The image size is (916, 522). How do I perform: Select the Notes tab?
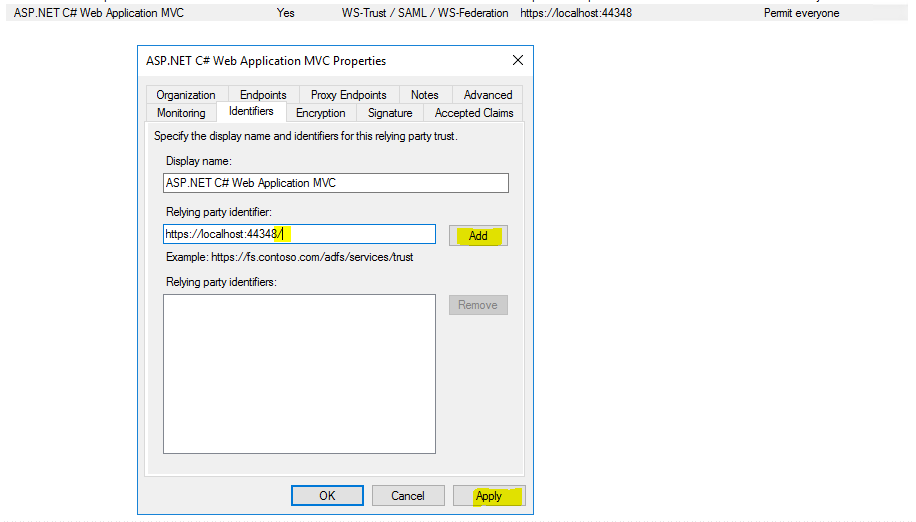424,95
